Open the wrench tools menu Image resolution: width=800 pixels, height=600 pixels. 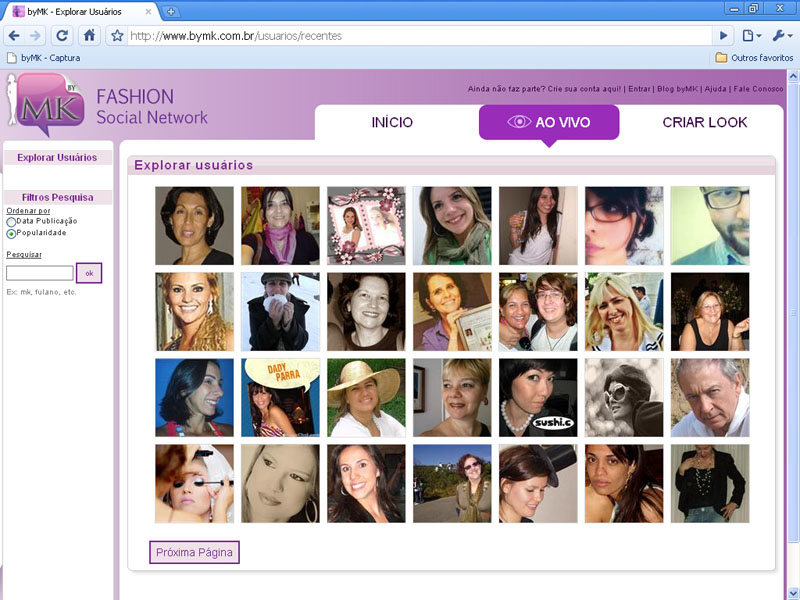(781, 35)
